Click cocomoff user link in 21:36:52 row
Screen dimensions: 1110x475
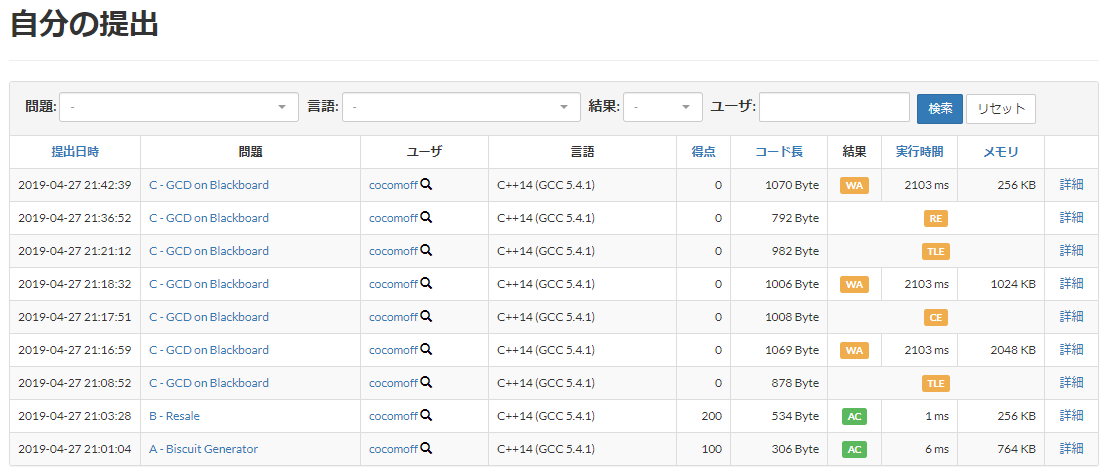click(x=394, y=218)
